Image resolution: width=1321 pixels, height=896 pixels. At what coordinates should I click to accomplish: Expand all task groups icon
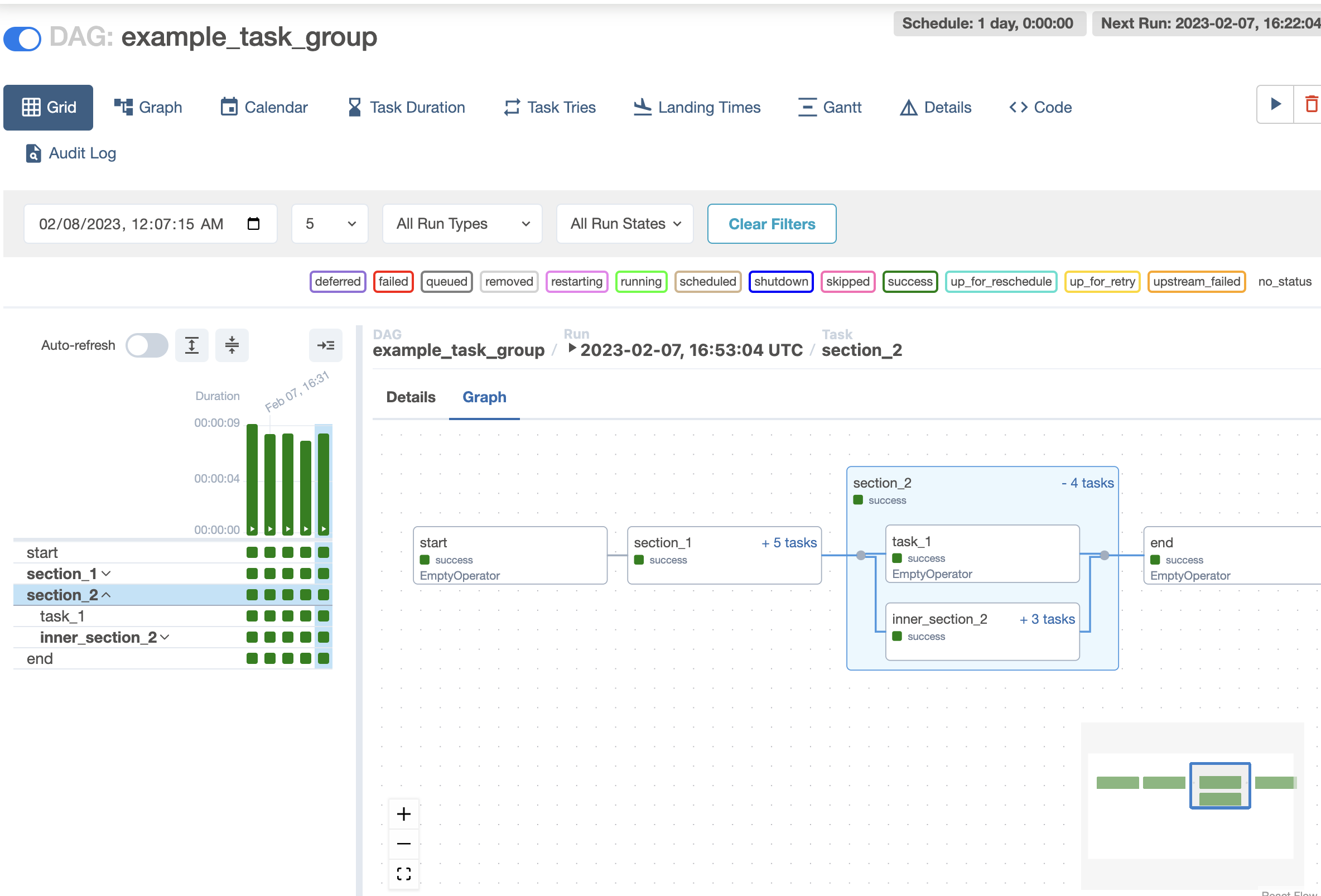191,345
